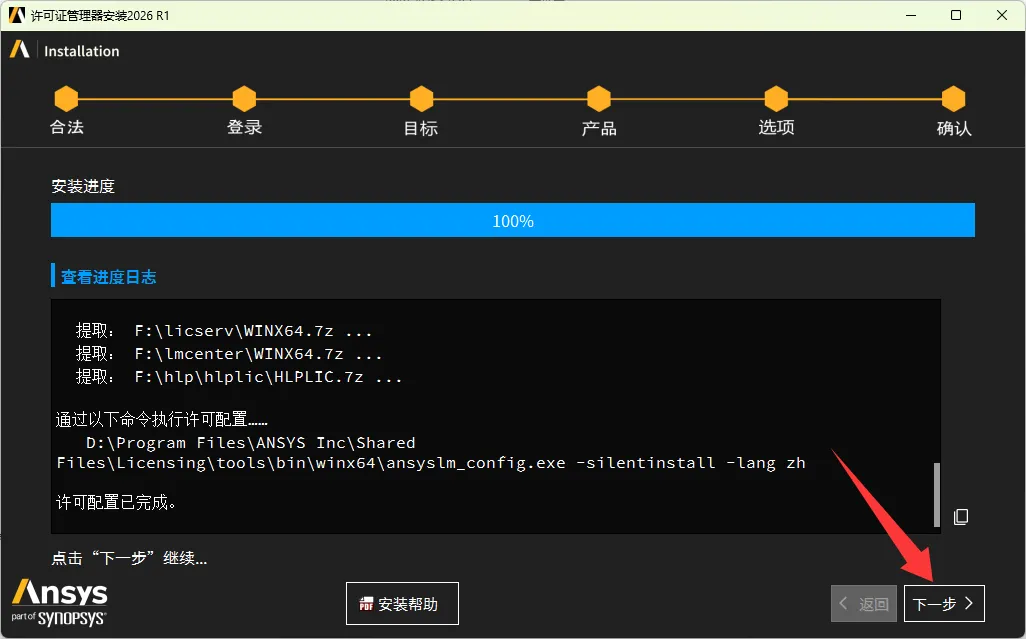Click the copy log icon
This screenshot has height=639, width=1026.
(961, 517)
